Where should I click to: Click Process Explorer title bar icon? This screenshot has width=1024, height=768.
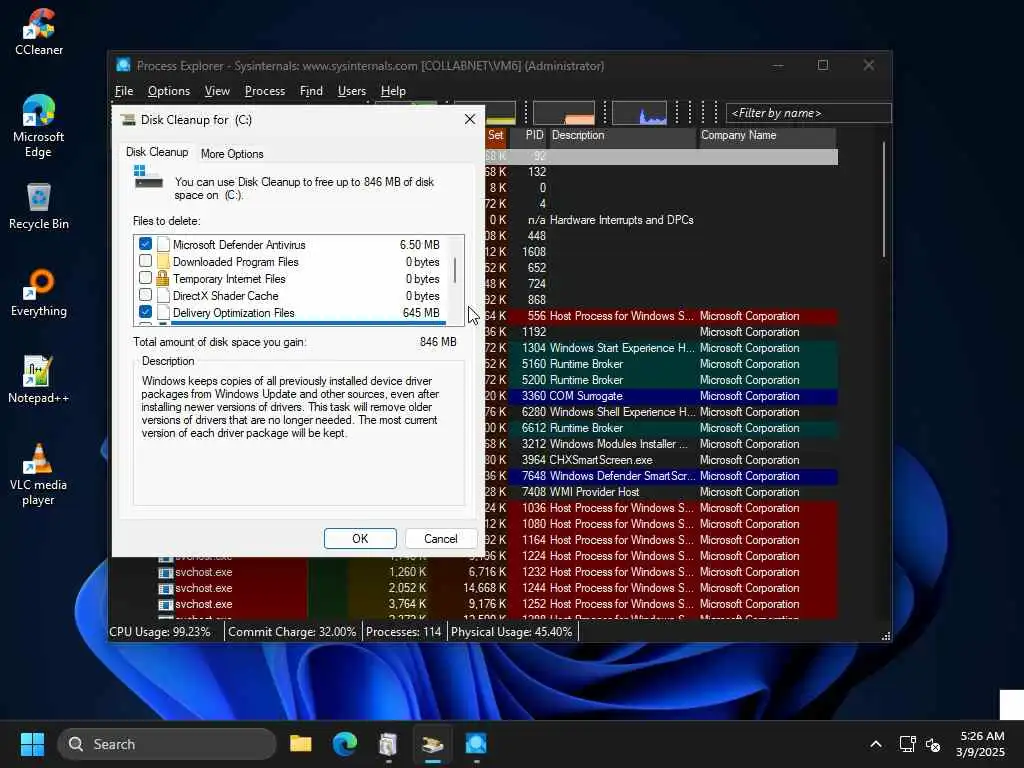[123, 65]
